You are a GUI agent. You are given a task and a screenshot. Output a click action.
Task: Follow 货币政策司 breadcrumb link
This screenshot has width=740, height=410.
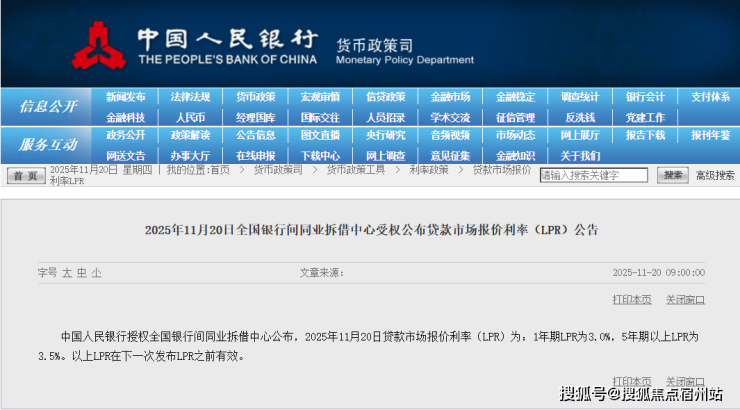[x=278, y=170]
